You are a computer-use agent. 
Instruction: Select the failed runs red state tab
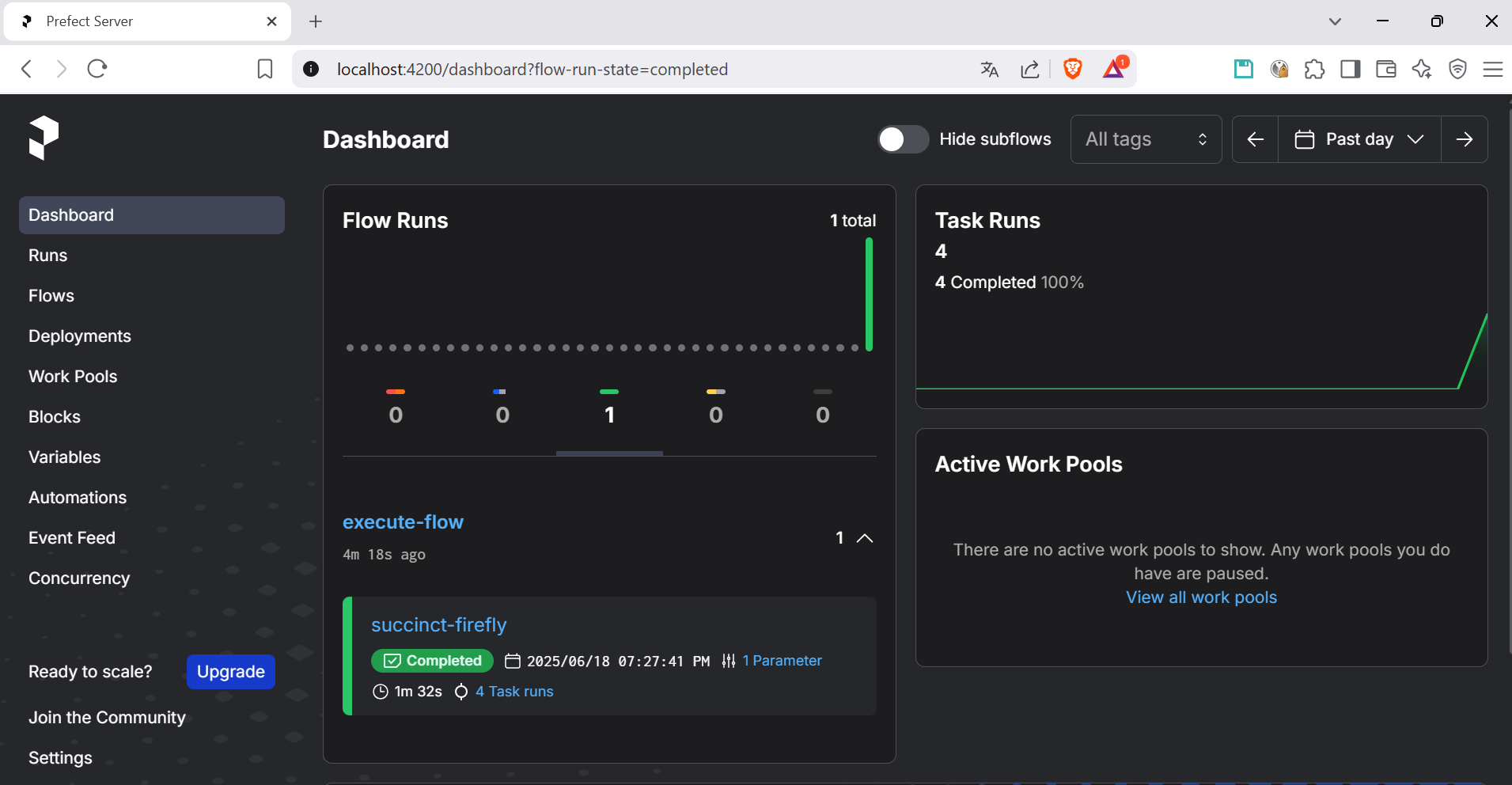[x=396, y=408]
